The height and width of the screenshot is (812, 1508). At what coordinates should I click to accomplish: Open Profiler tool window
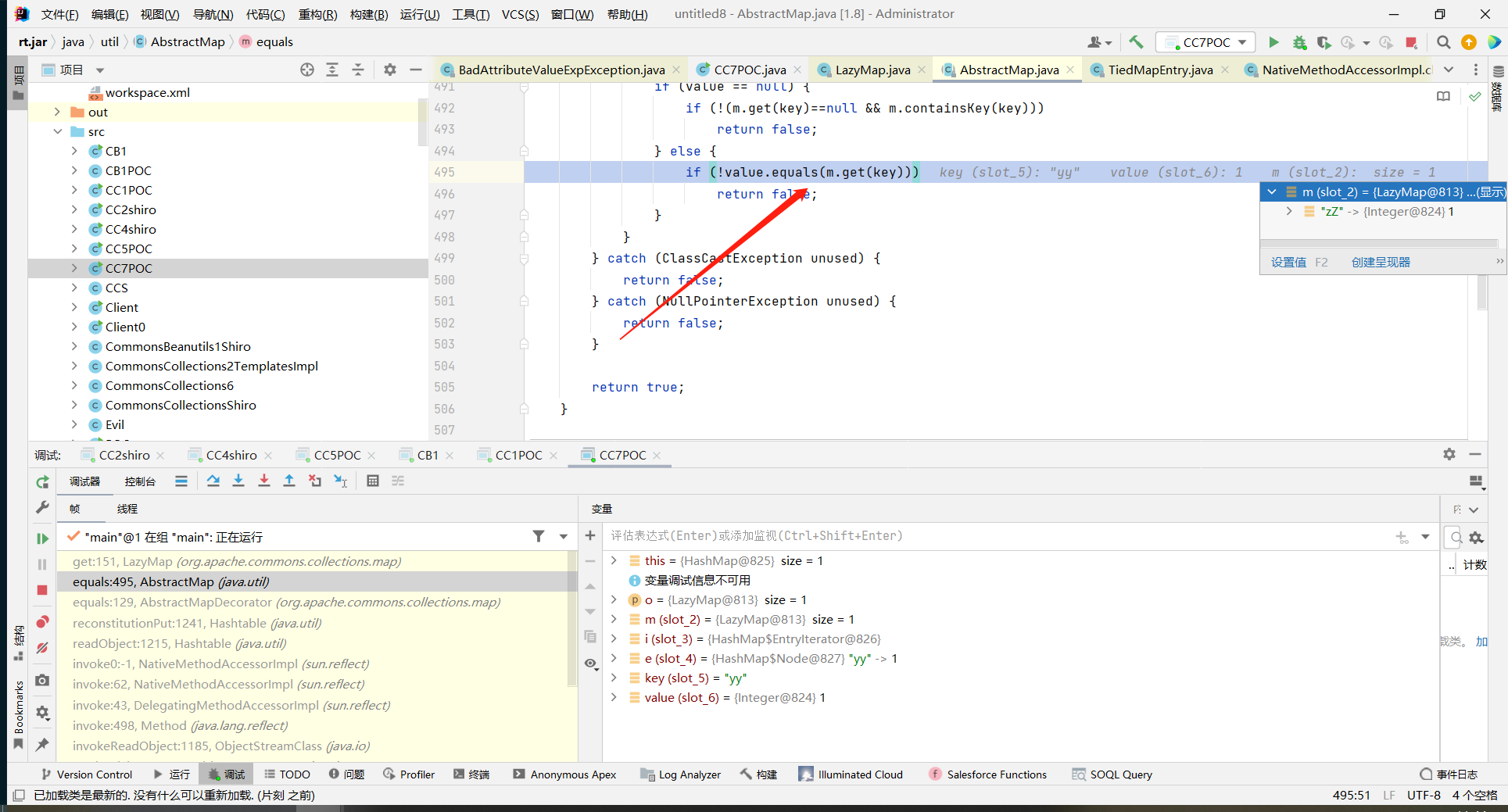[x=409, y=774]
